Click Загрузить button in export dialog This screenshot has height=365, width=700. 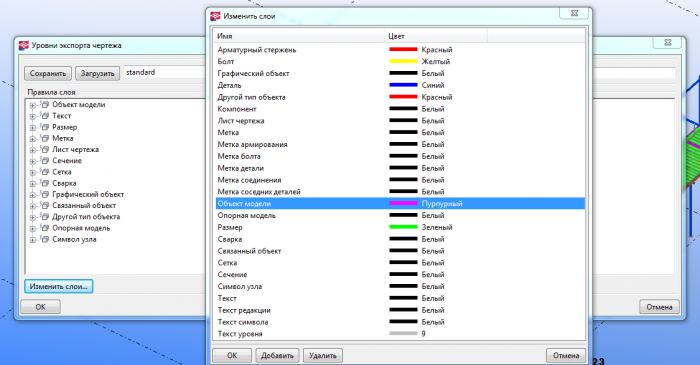[x=97, y=74]
